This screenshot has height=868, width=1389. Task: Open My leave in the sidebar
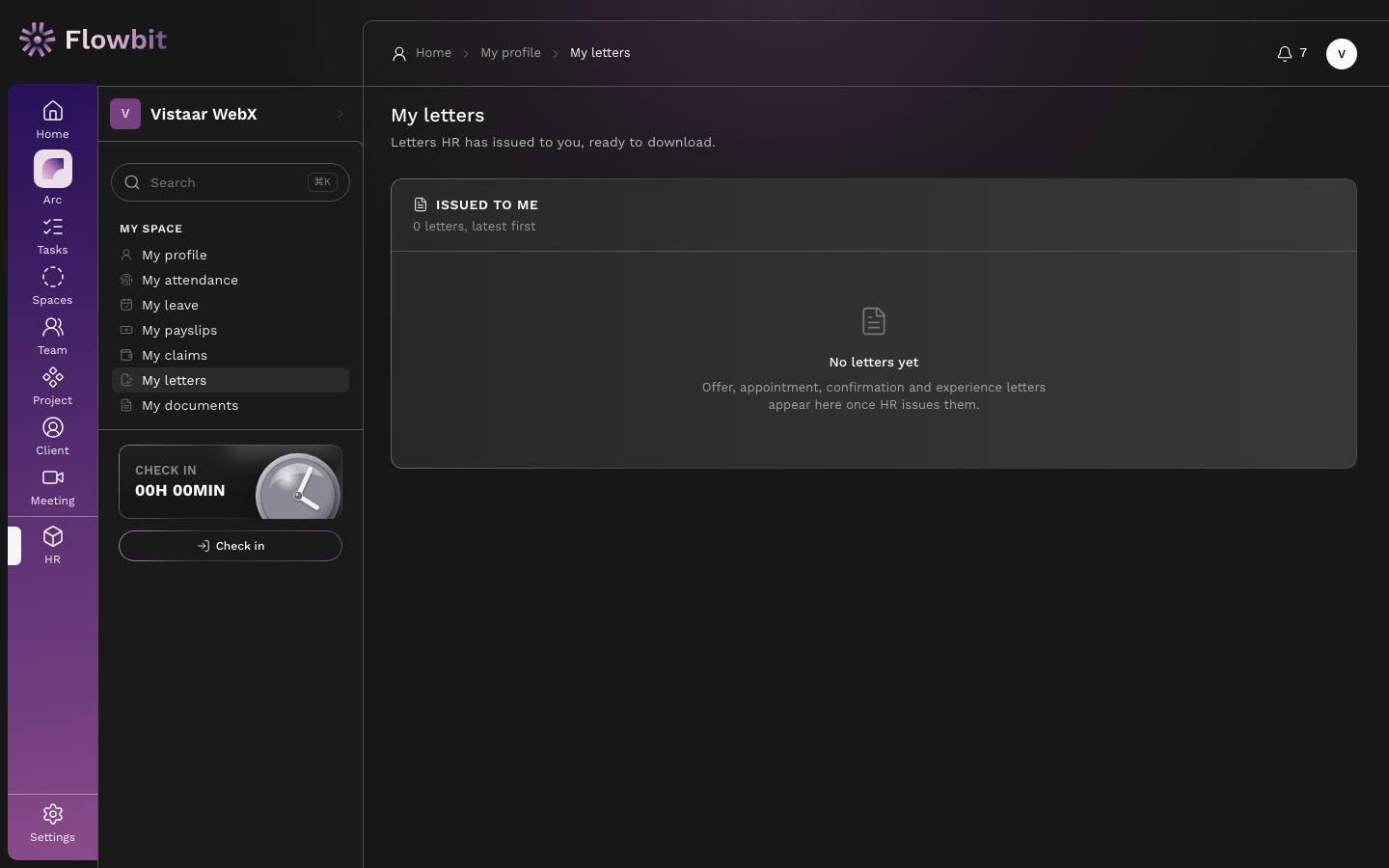[x=231, y=305]
